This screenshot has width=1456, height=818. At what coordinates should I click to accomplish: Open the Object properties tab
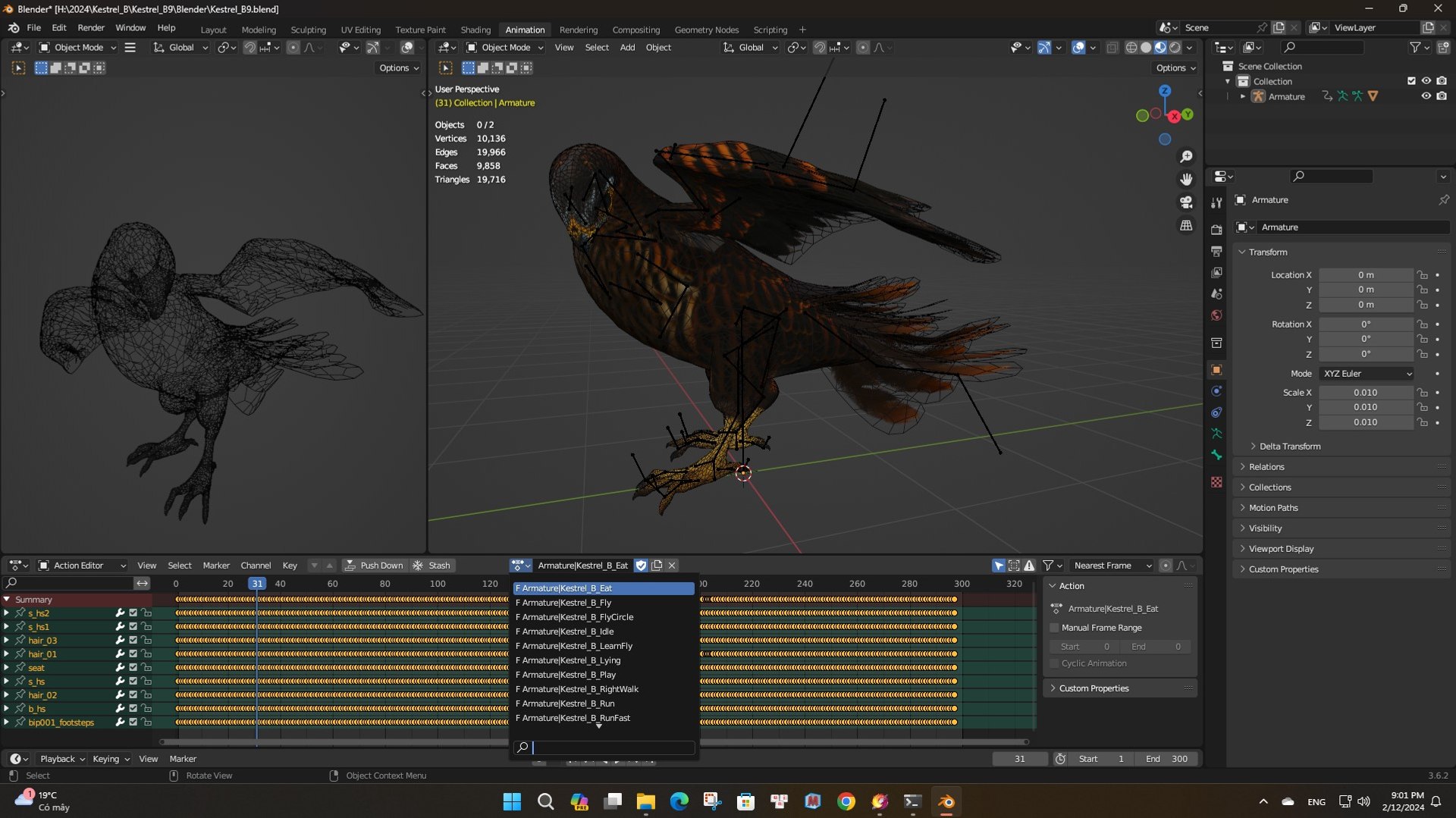1216,370
